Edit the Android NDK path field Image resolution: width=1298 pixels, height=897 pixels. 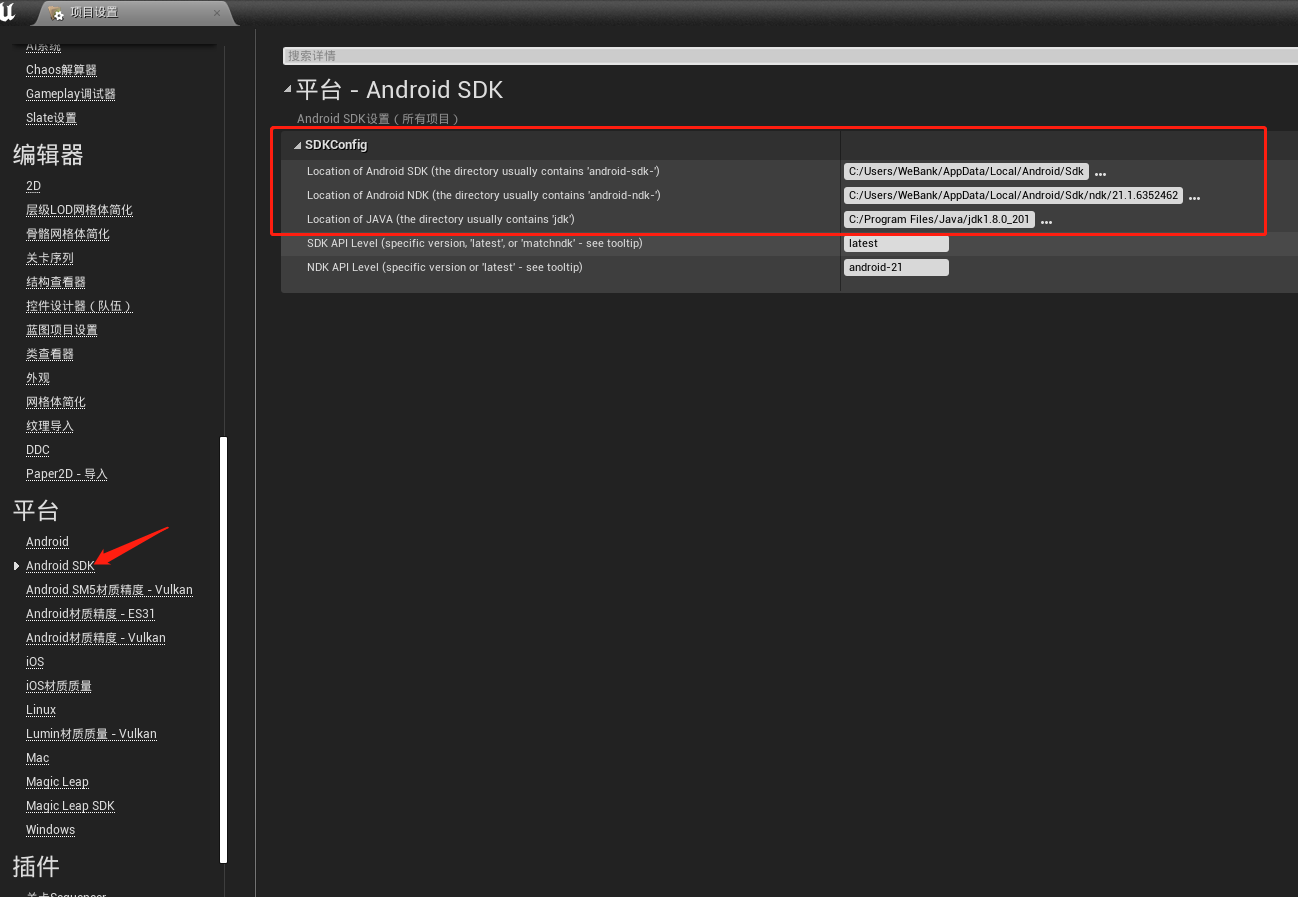[1013, 195]
